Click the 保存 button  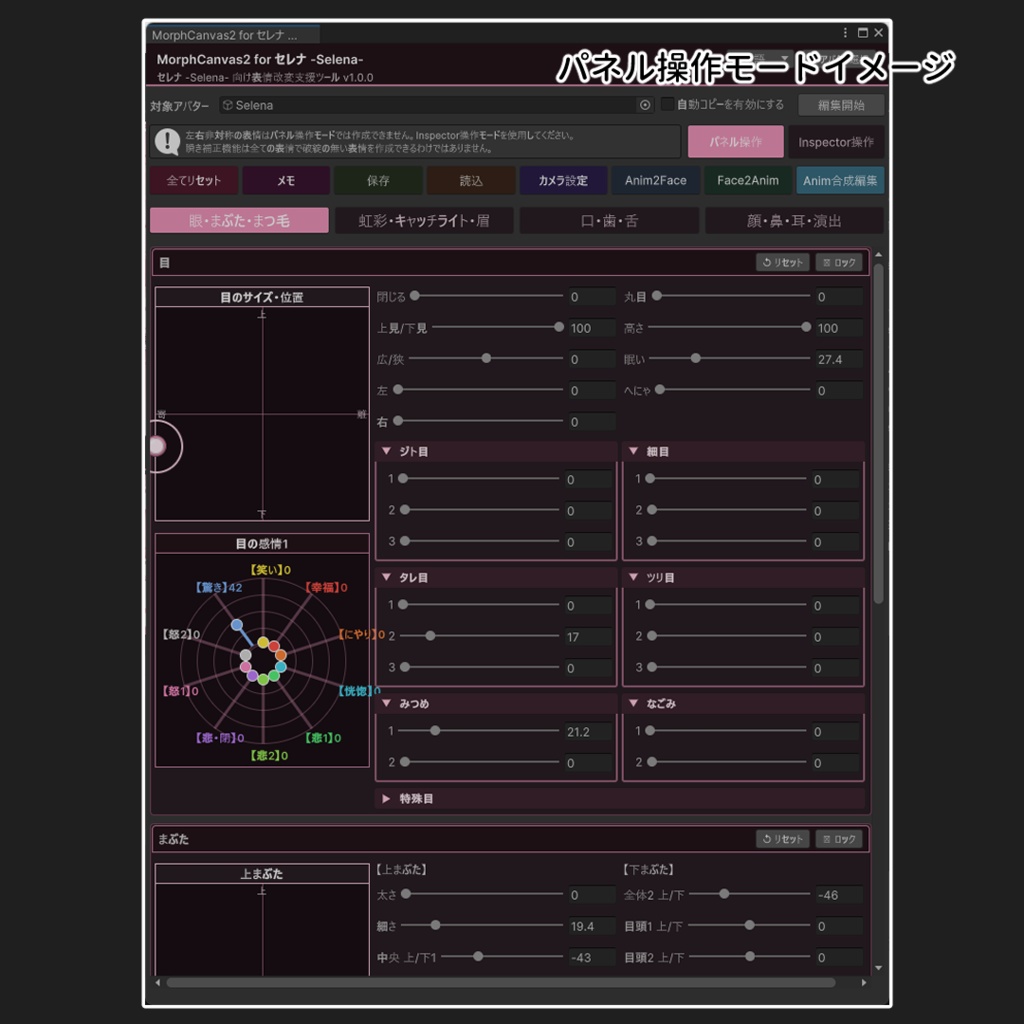coord(377,180)
